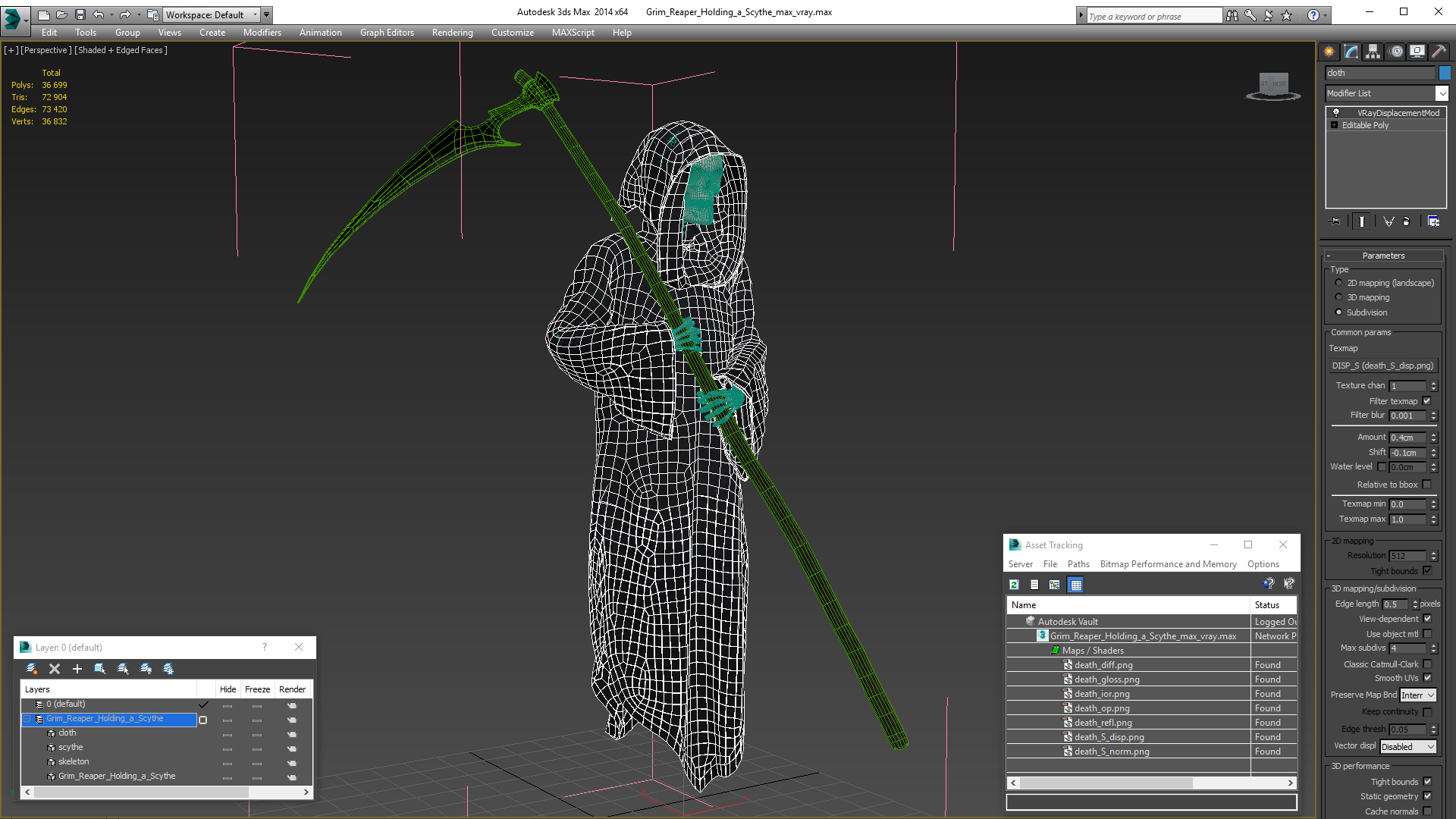
Task: Click the Create New Layer icon in the Layer dialog
Action: point(32,669)
